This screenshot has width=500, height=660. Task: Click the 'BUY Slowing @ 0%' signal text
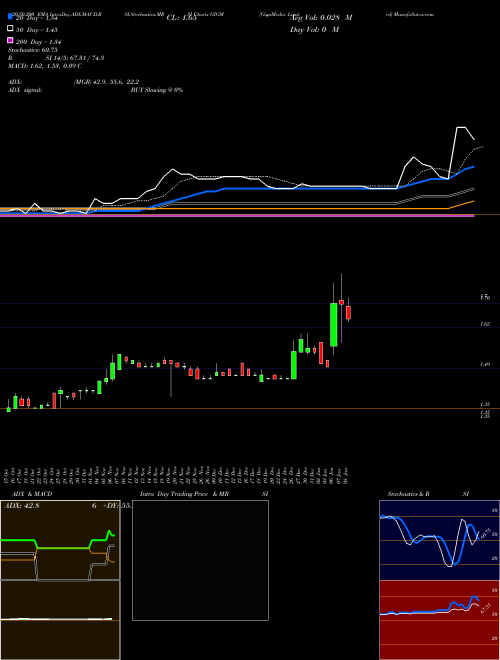157,90
